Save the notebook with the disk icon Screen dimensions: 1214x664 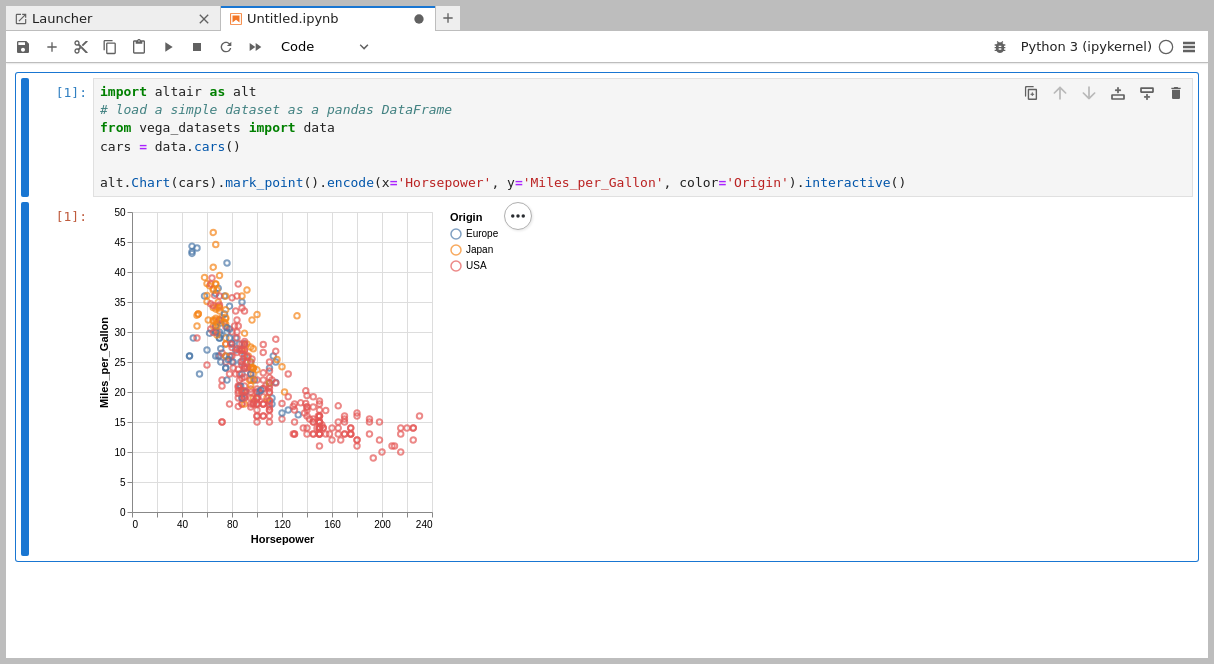pyautogui.click(x=23, y=47)
